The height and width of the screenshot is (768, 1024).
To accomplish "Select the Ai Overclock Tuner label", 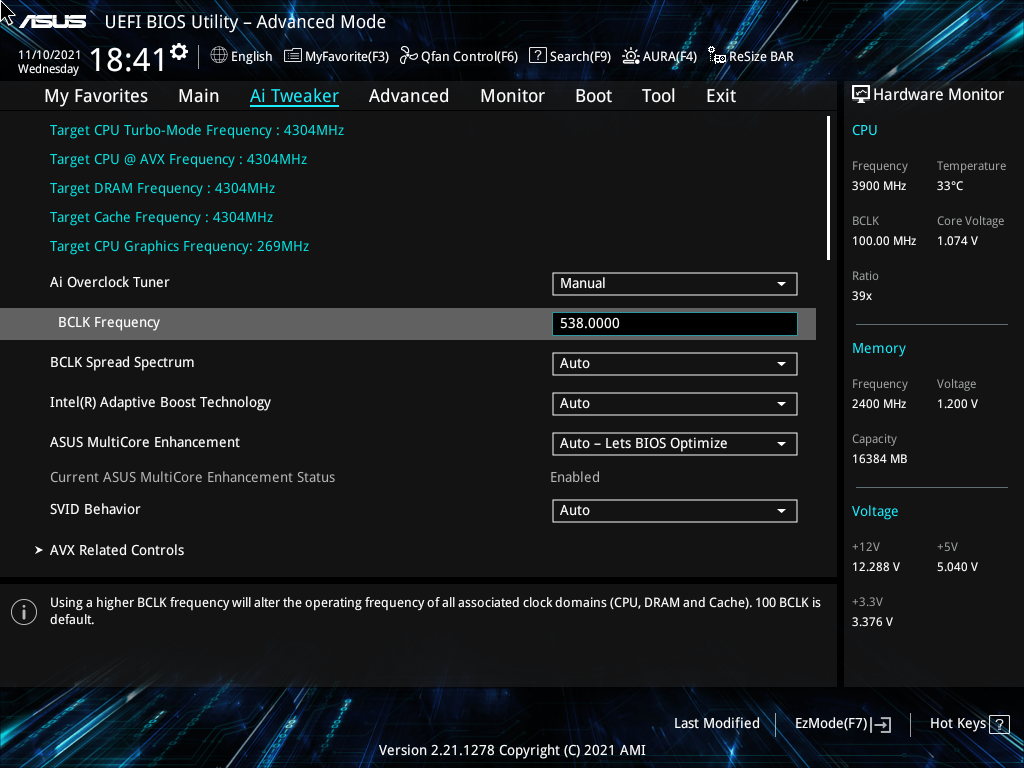I will tap(110, 282).
